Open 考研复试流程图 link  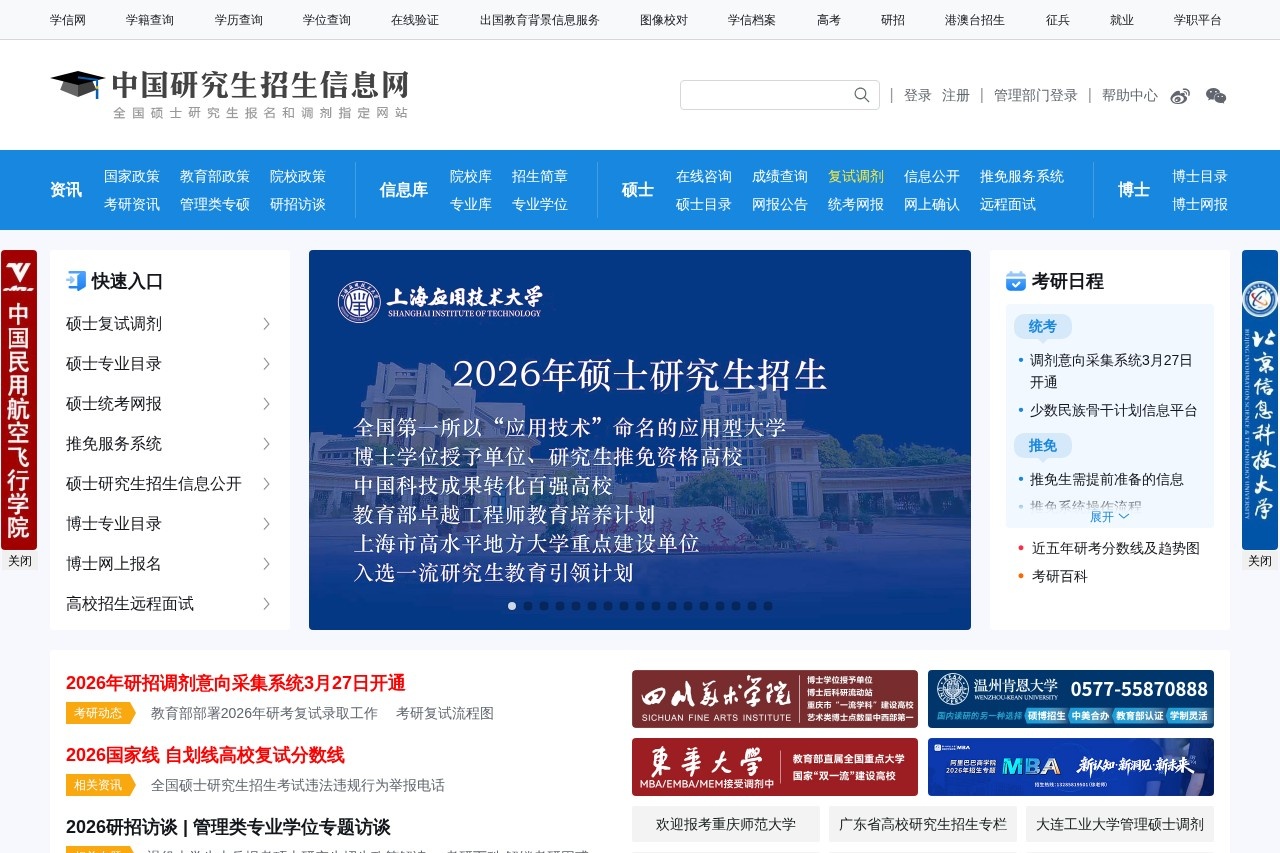click(445, 713)
